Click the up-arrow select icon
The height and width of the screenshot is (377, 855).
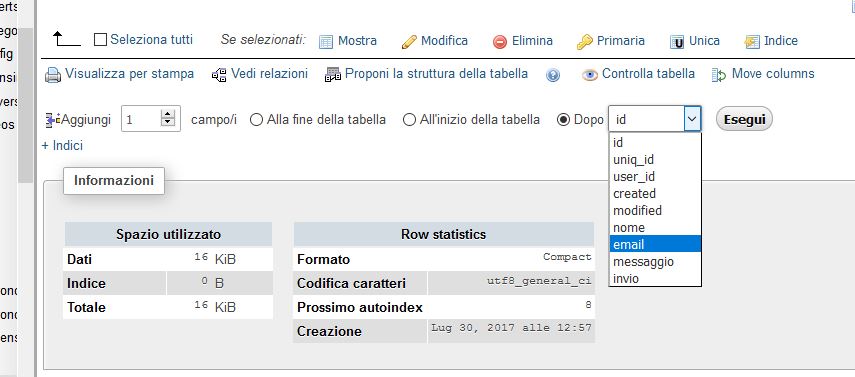click(x=67, y=39)
